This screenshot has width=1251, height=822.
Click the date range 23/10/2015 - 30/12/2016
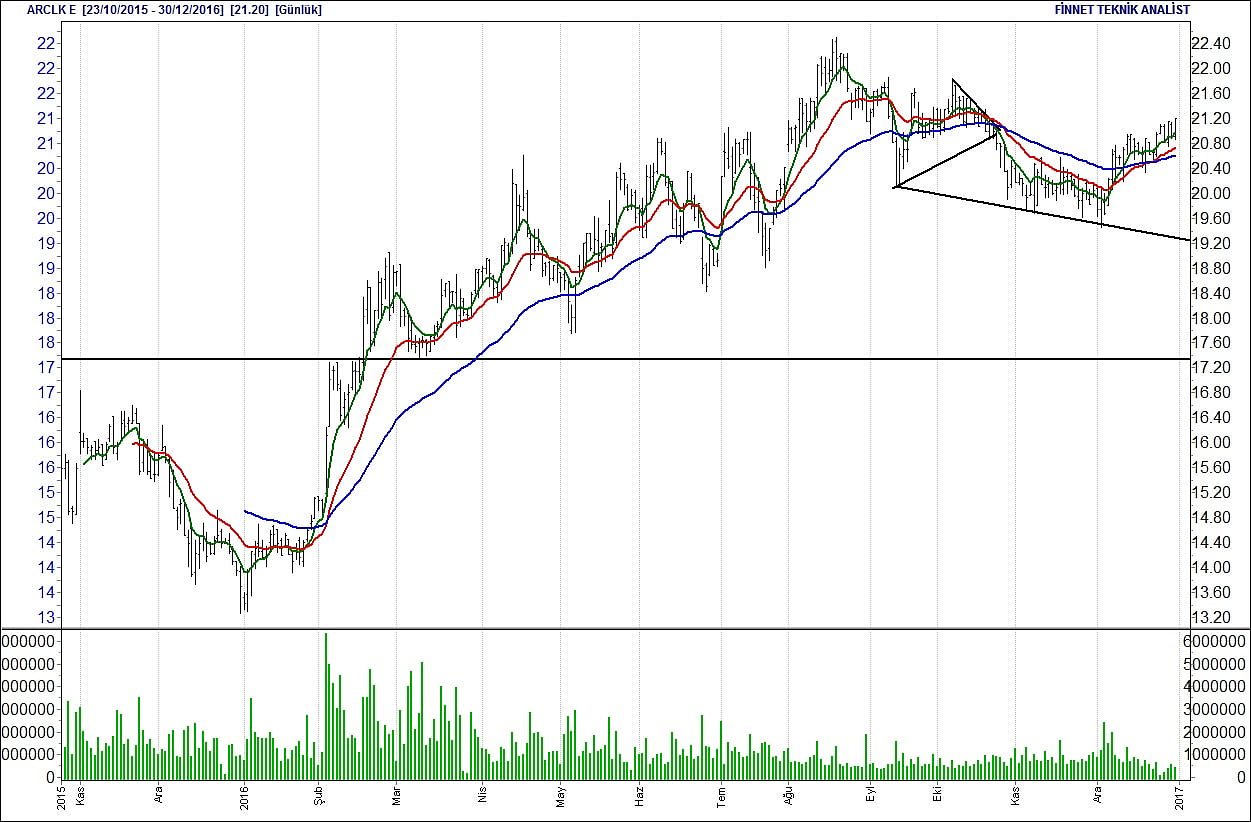[x=154, y=10]
